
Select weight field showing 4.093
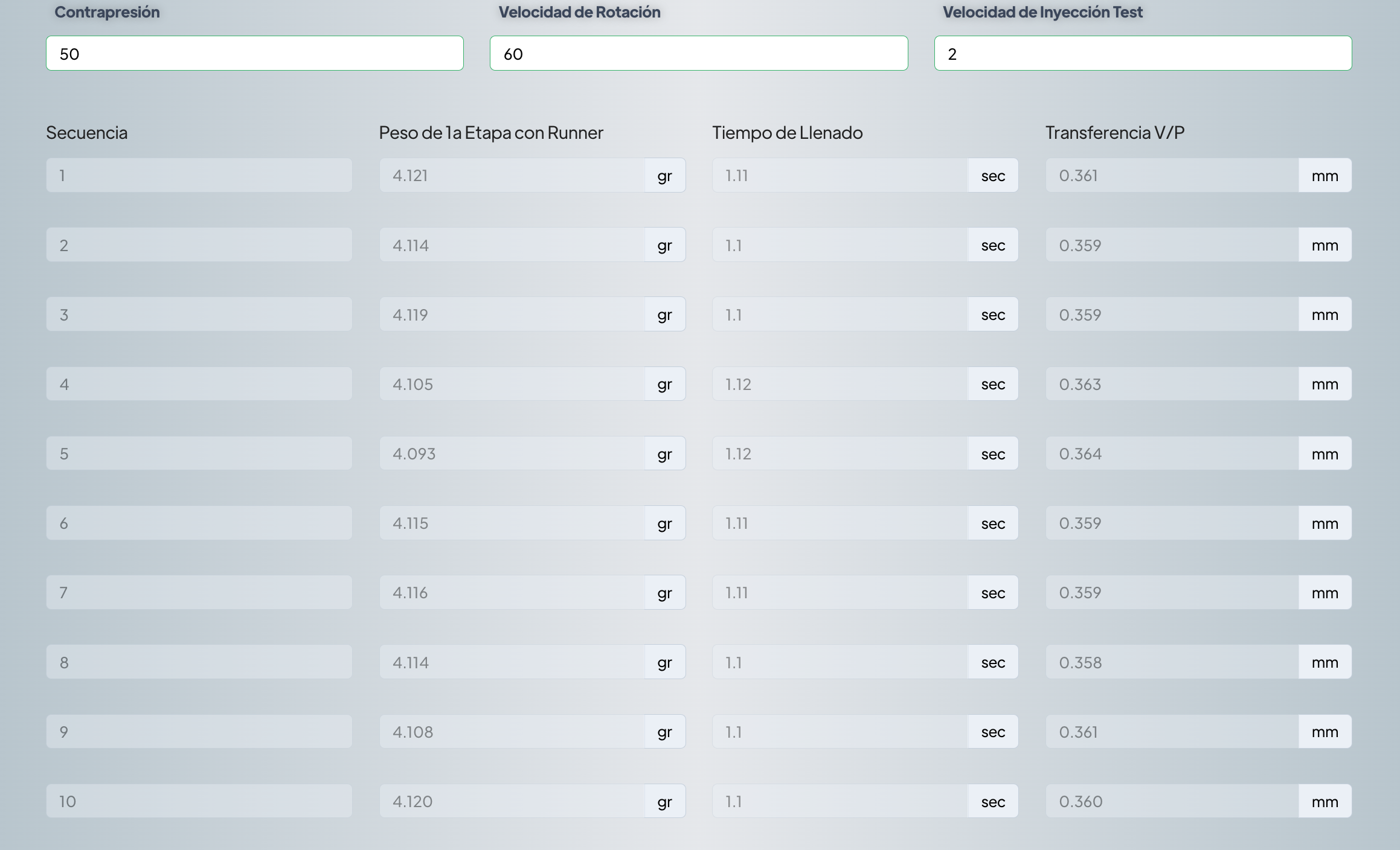click(512, 453)
